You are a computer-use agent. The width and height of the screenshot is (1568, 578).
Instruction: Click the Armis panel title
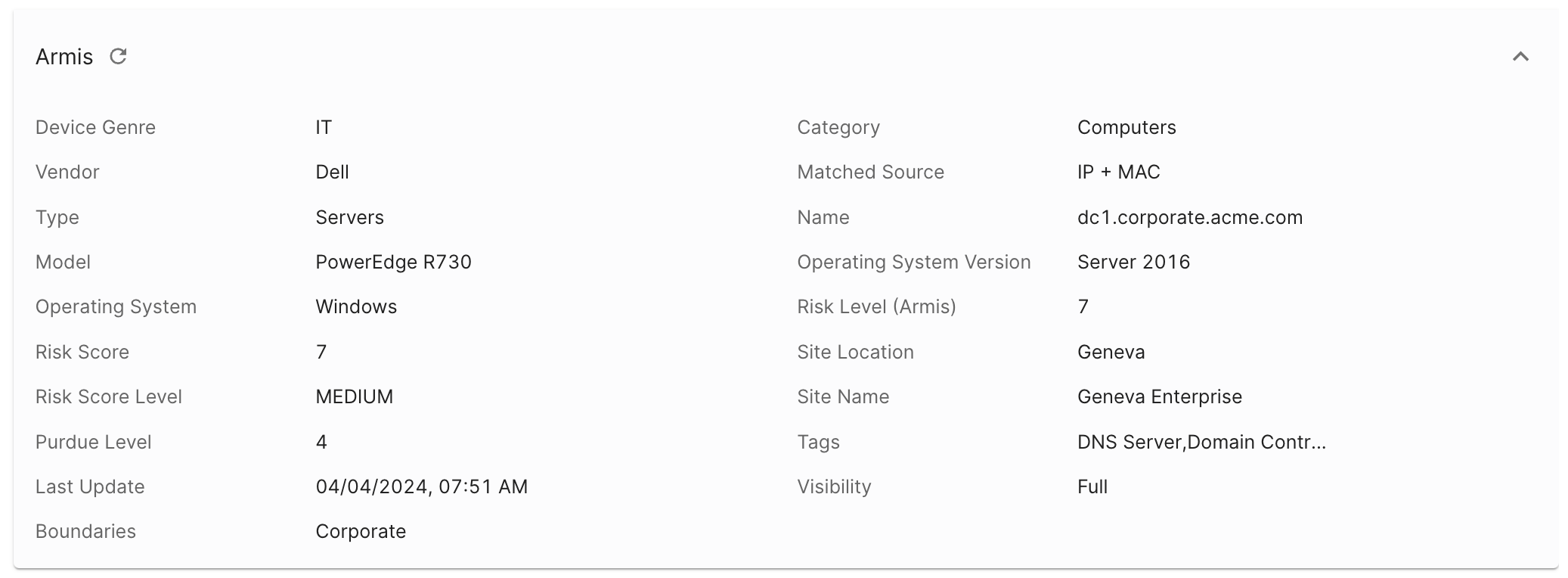pos(64,57)
